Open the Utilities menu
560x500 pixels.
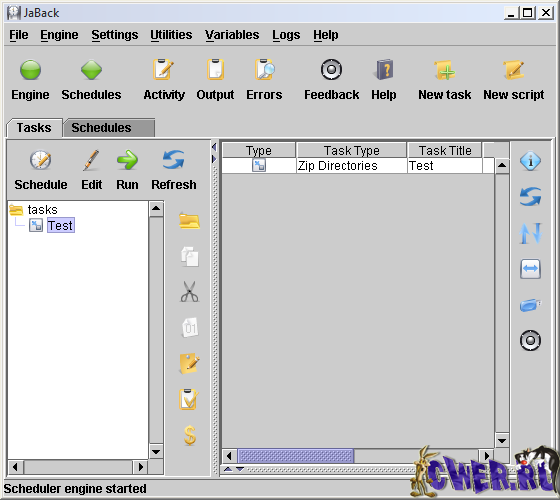(x=171, y=35)
